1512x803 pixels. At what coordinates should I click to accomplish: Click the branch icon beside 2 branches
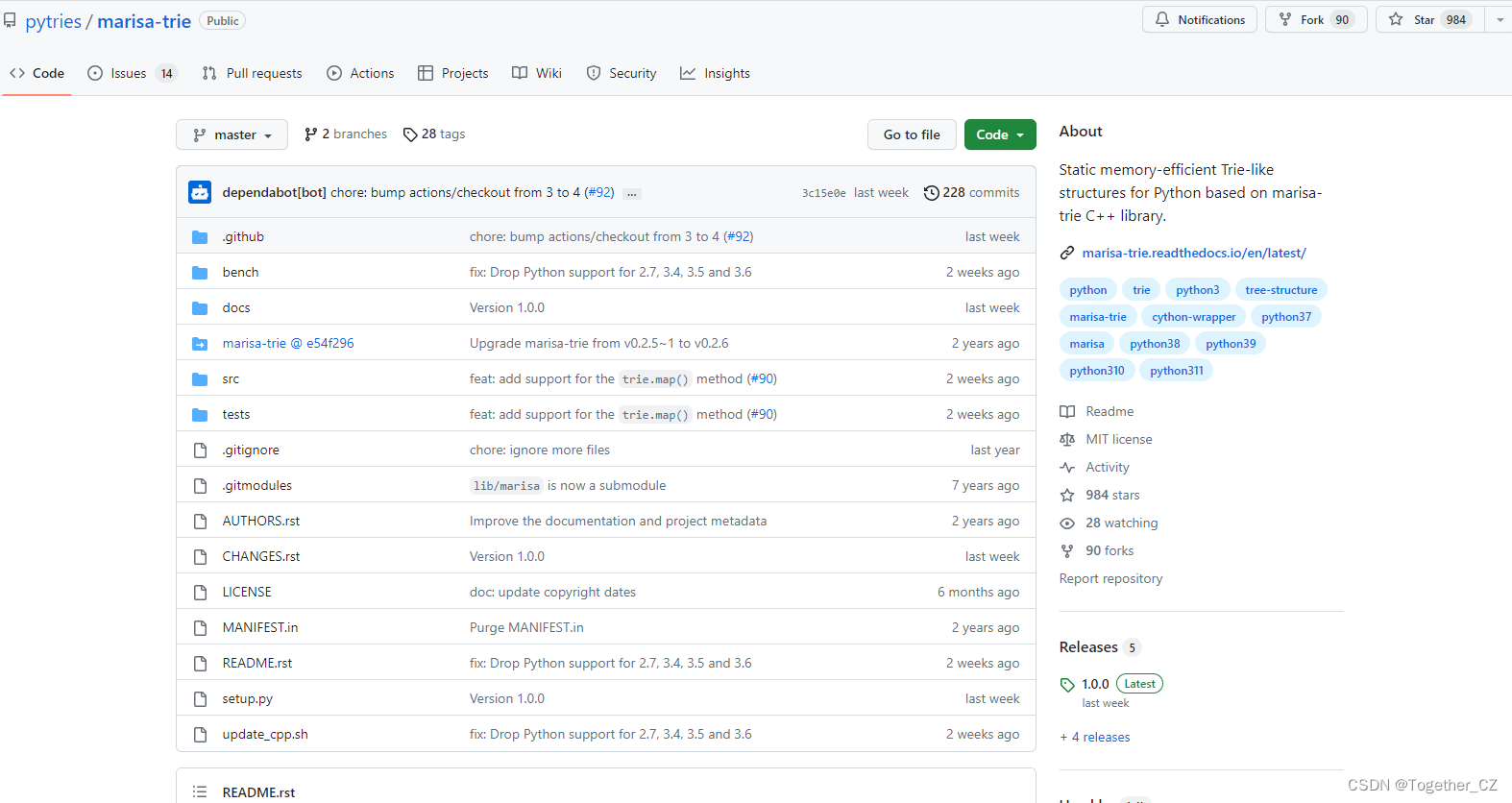tap(310, 134)
